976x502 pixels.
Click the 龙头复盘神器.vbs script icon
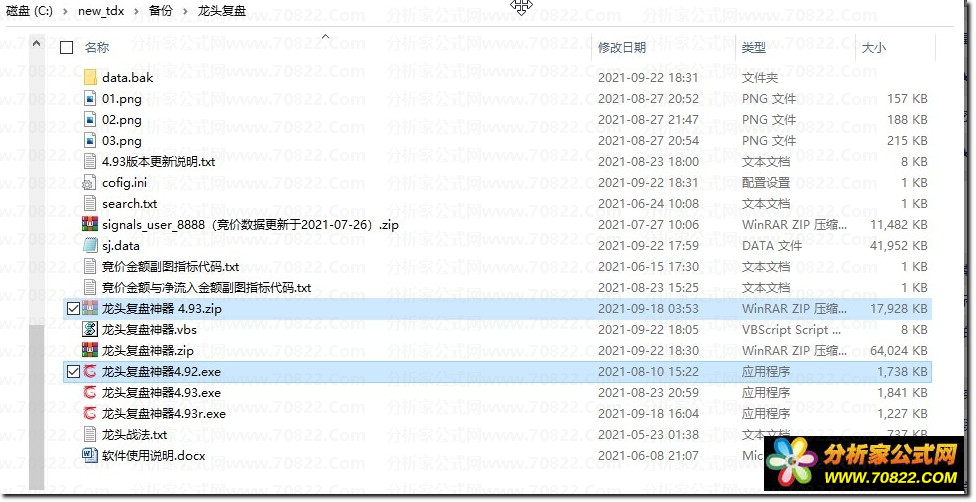(90, 329)
